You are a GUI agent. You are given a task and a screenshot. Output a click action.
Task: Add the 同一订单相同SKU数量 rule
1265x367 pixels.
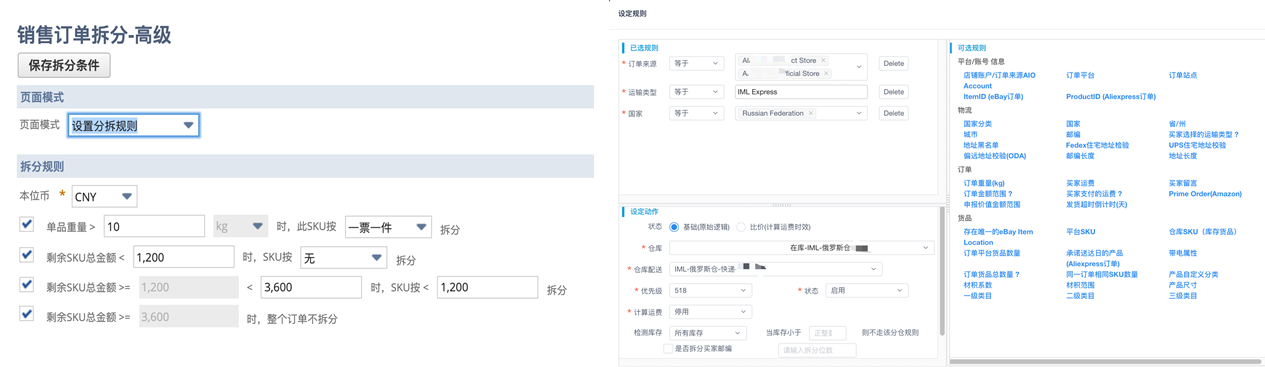click(1102, 274)
